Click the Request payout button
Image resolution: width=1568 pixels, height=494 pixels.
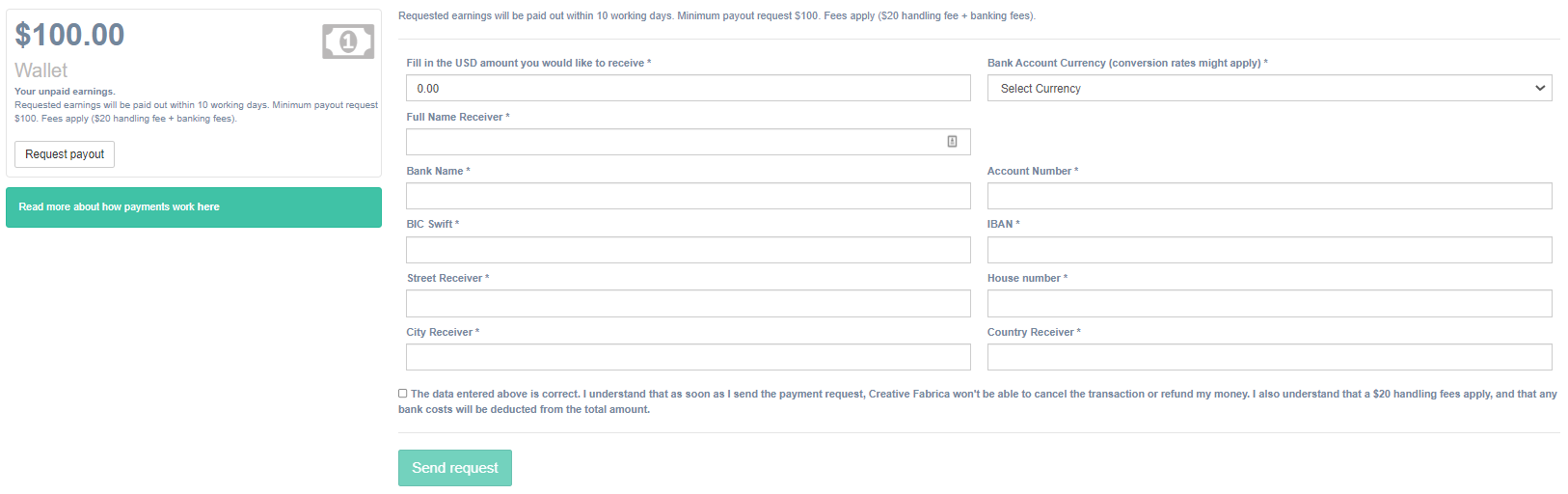click(65, 154)
